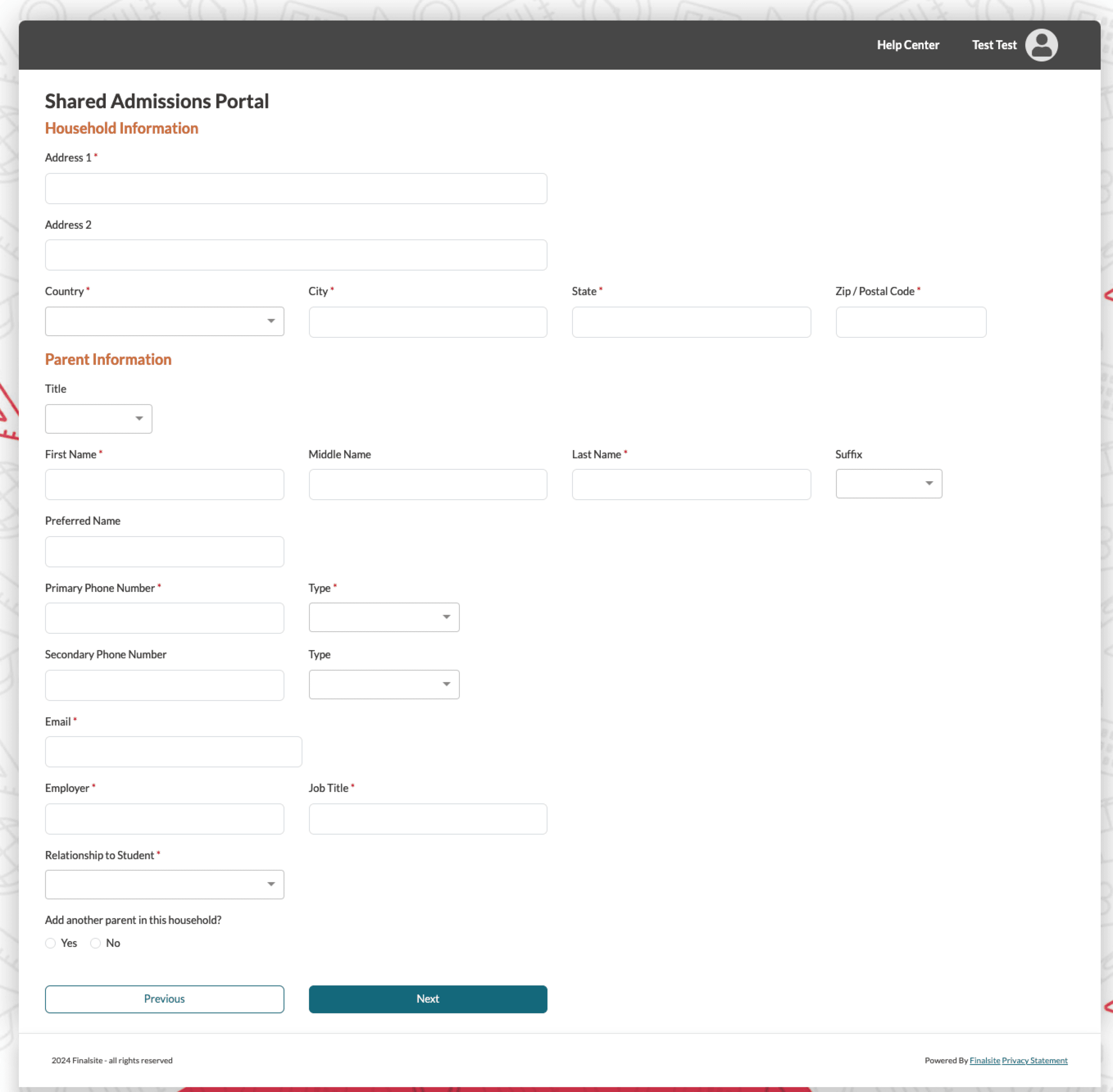The image size is (1113, 1092).
Task: Select Yes to add another parent
Action: (x=50, y=943)
